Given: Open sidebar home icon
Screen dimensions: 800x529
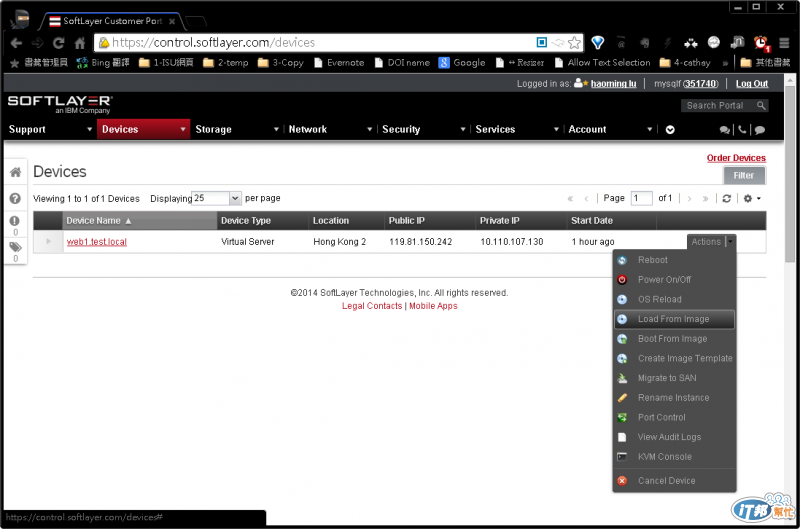Looking at the screenshot, I should [x=15, y=172].
